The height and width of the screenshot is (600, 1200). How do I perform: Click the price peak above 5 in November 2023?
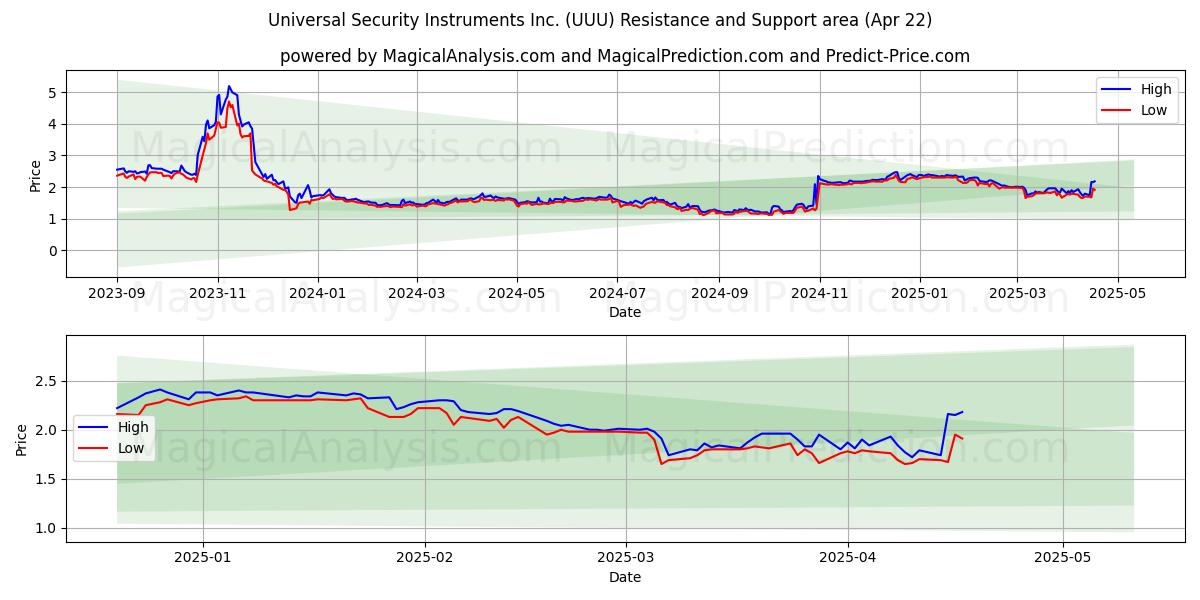tap(229, 87)
